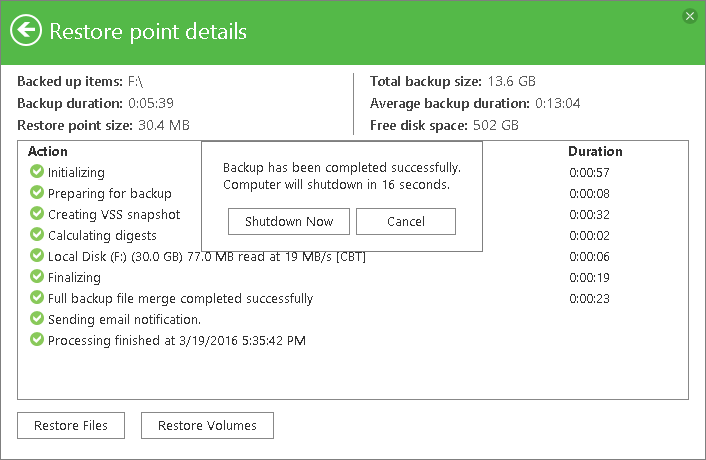Select the Duration column header
Screen dimensions: 706x460
(x=595, y=152)
